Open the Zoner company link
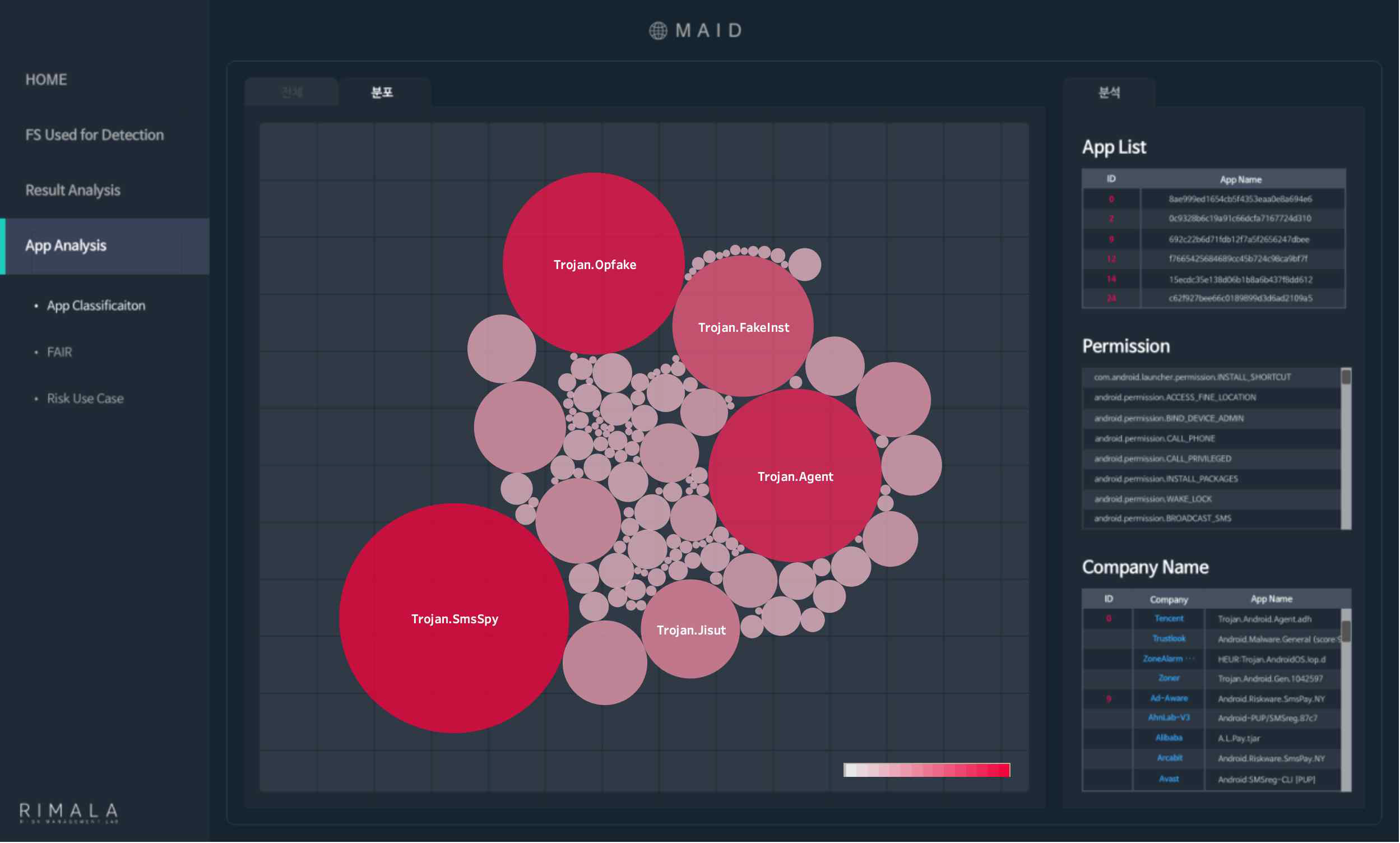The width and height of the screenshot is (1400, 843). pos(1169,679)
